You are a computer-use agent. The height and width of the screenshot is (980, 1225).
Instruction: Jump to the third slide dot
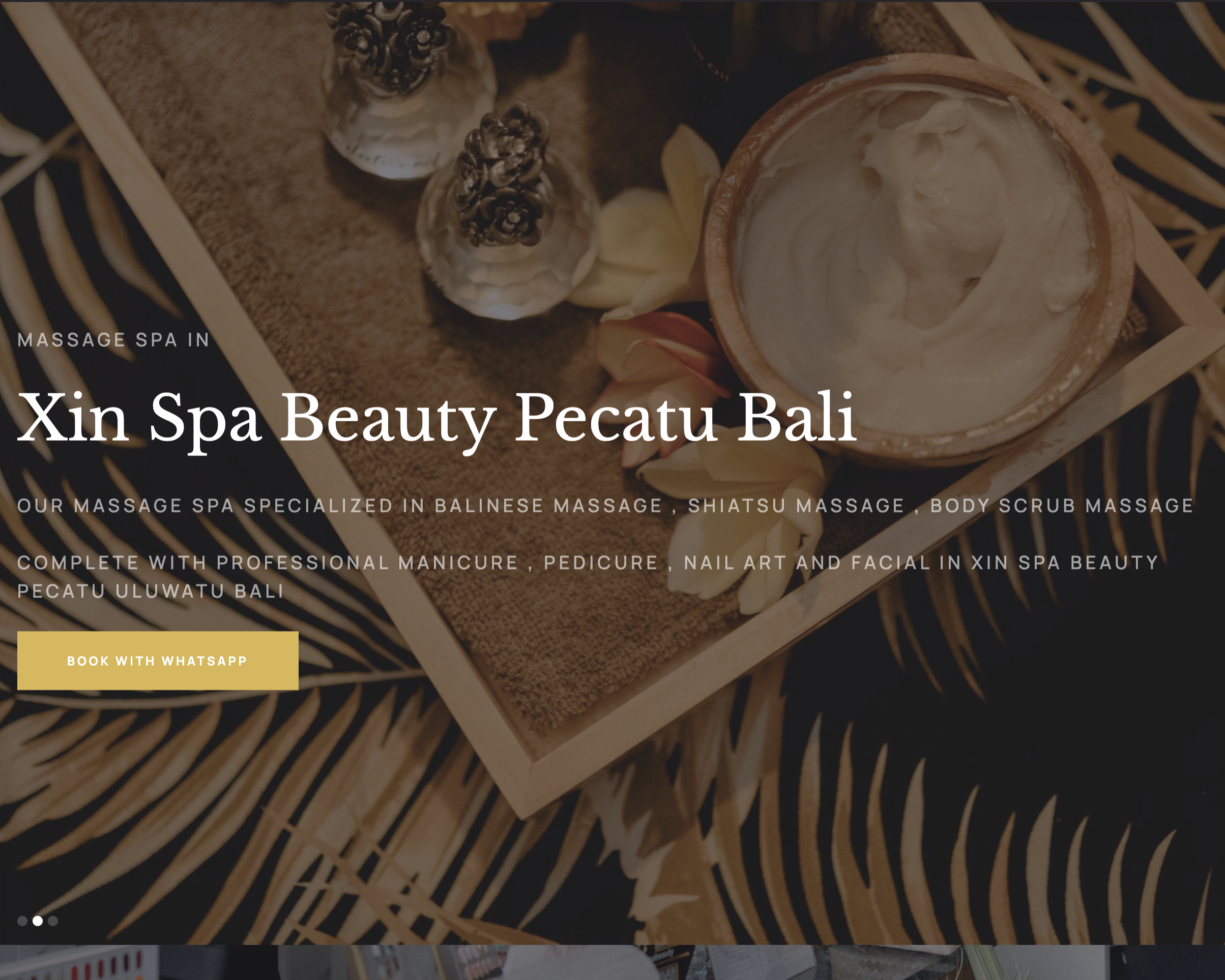(53, 921)
